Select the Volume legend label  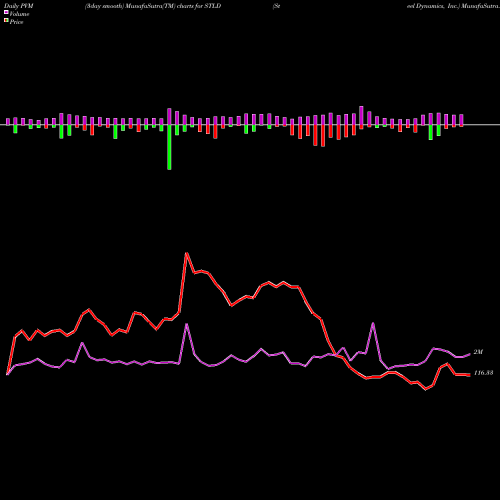[19, 14]
